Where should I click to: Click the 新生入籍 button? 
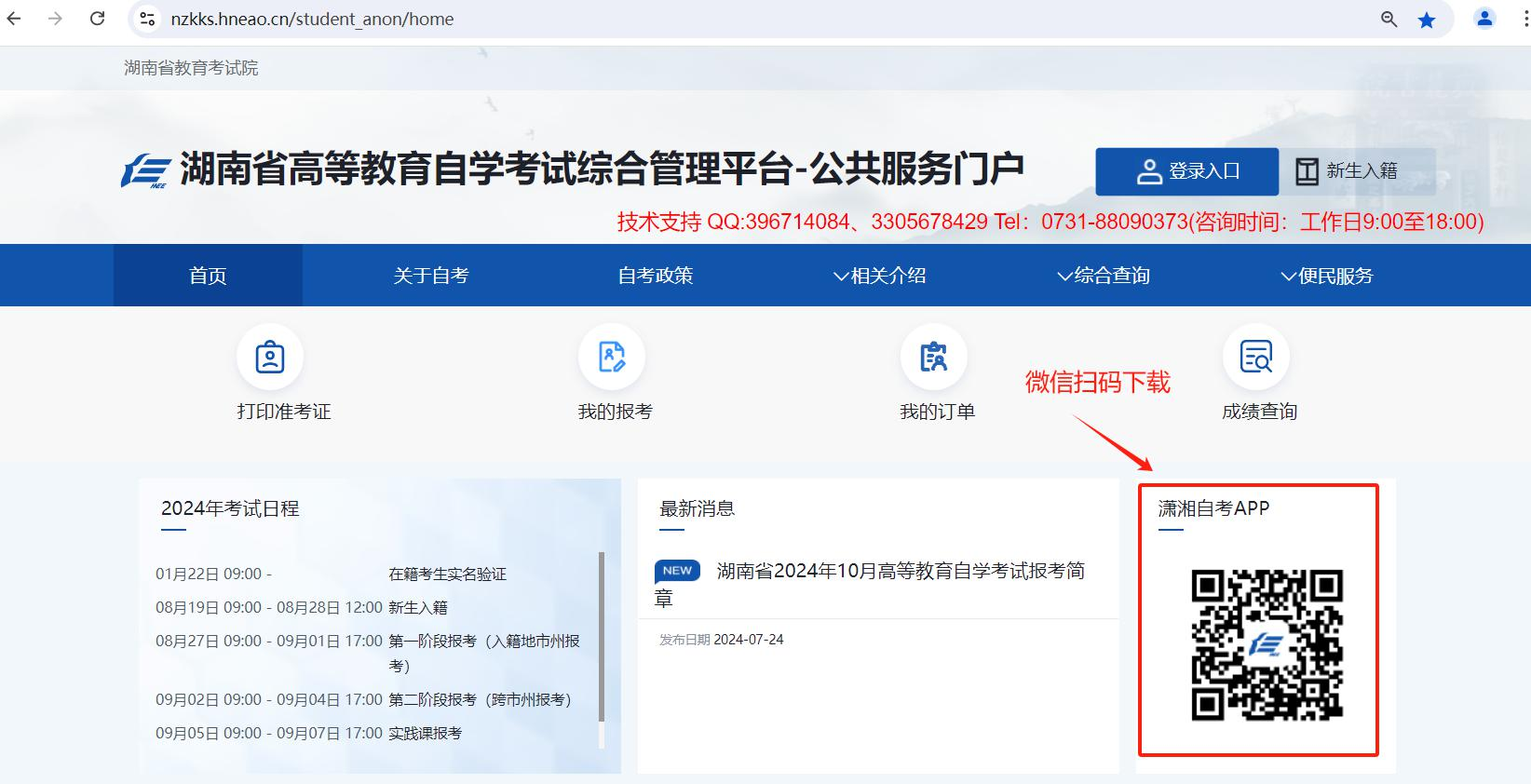pyautogui.click(x=1348, y=171)
